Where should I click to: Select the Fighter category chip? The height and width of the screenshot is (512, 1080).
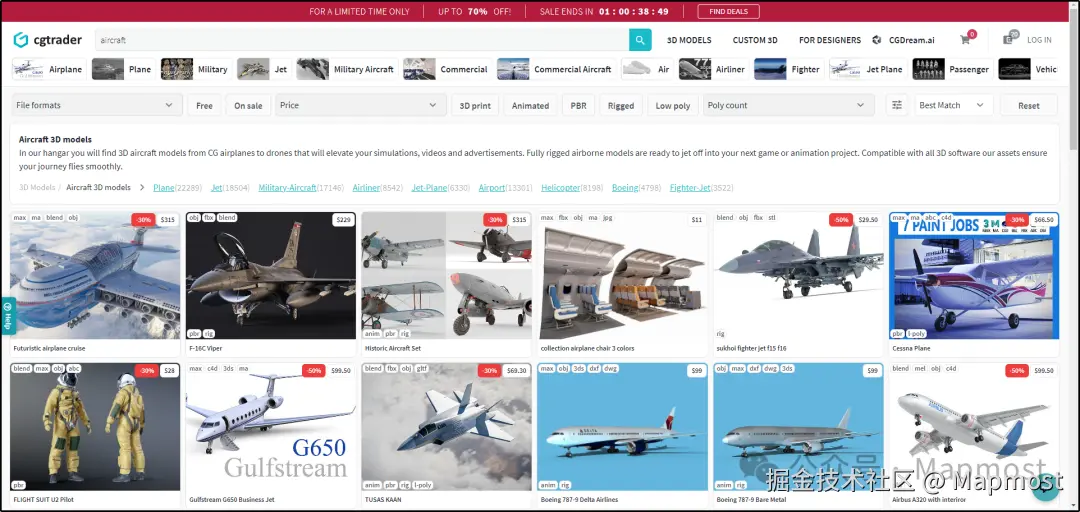(789, 69)
